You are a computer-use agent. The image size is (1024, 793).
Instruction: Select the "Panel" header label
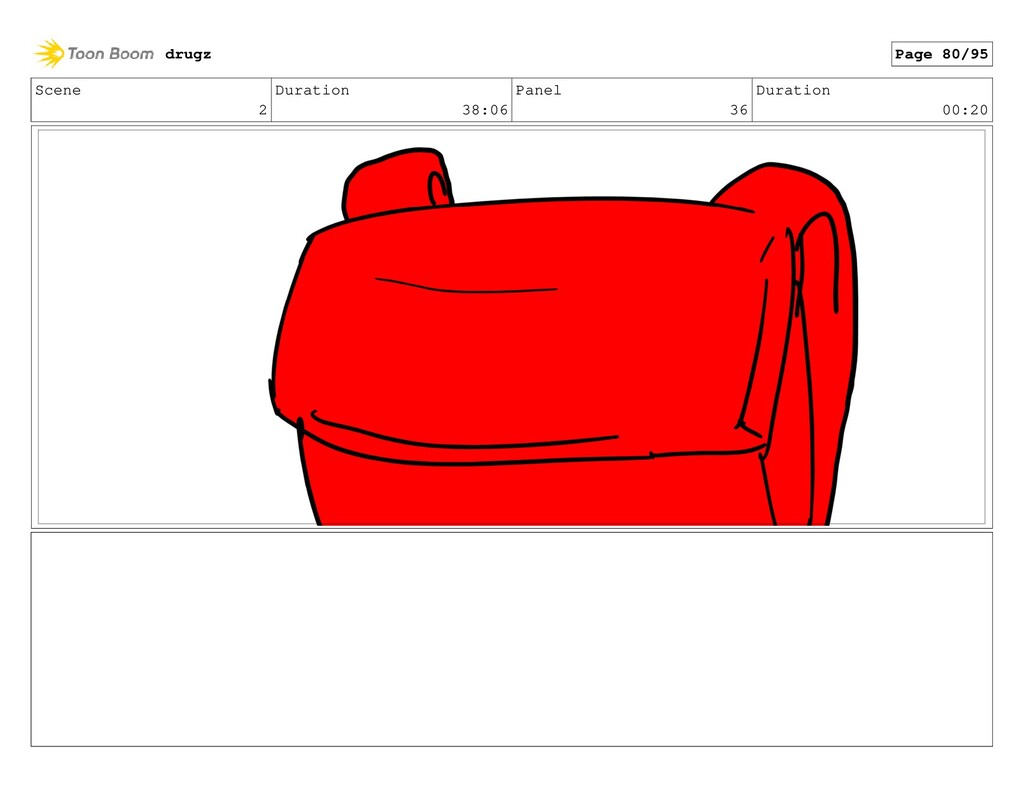click(x=538, y=90)
